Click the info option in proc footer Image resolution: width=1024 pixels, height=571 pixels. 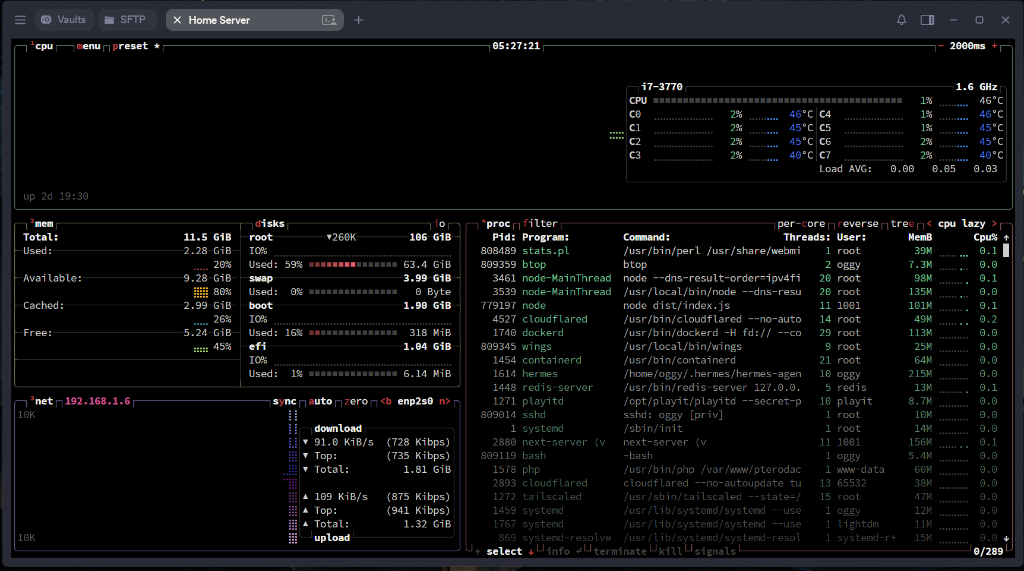click(558, 551)
